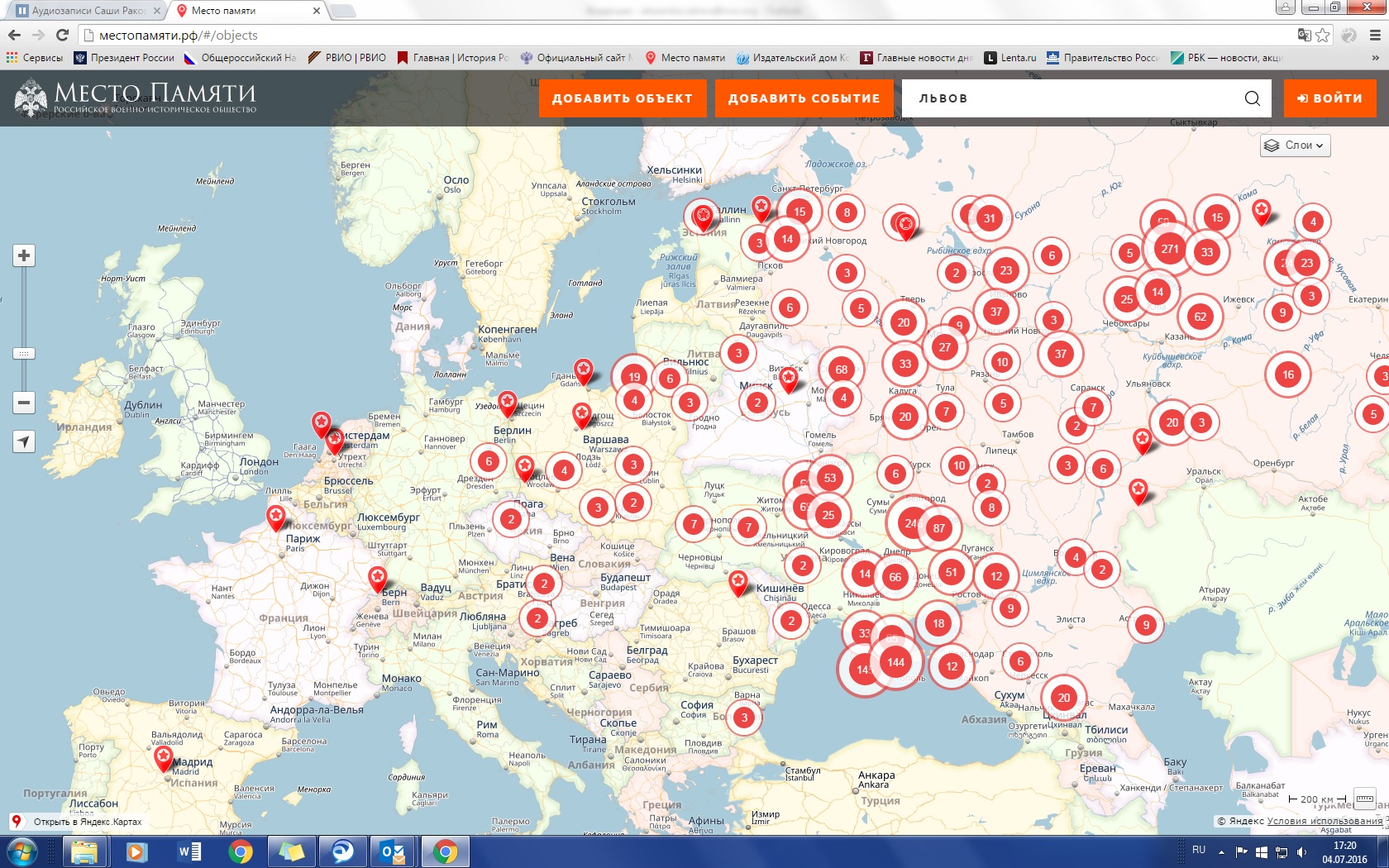Image resolution: width=1389 pixels, height=868 pixels.
Task: Click the Войти login button
Action: [x=1329, y=98]
